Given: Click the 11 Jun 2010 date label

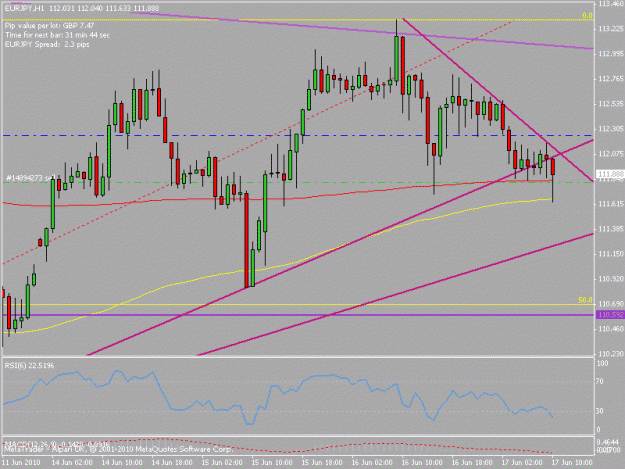Looking at the screenshot, I should [x=21, y=463].
